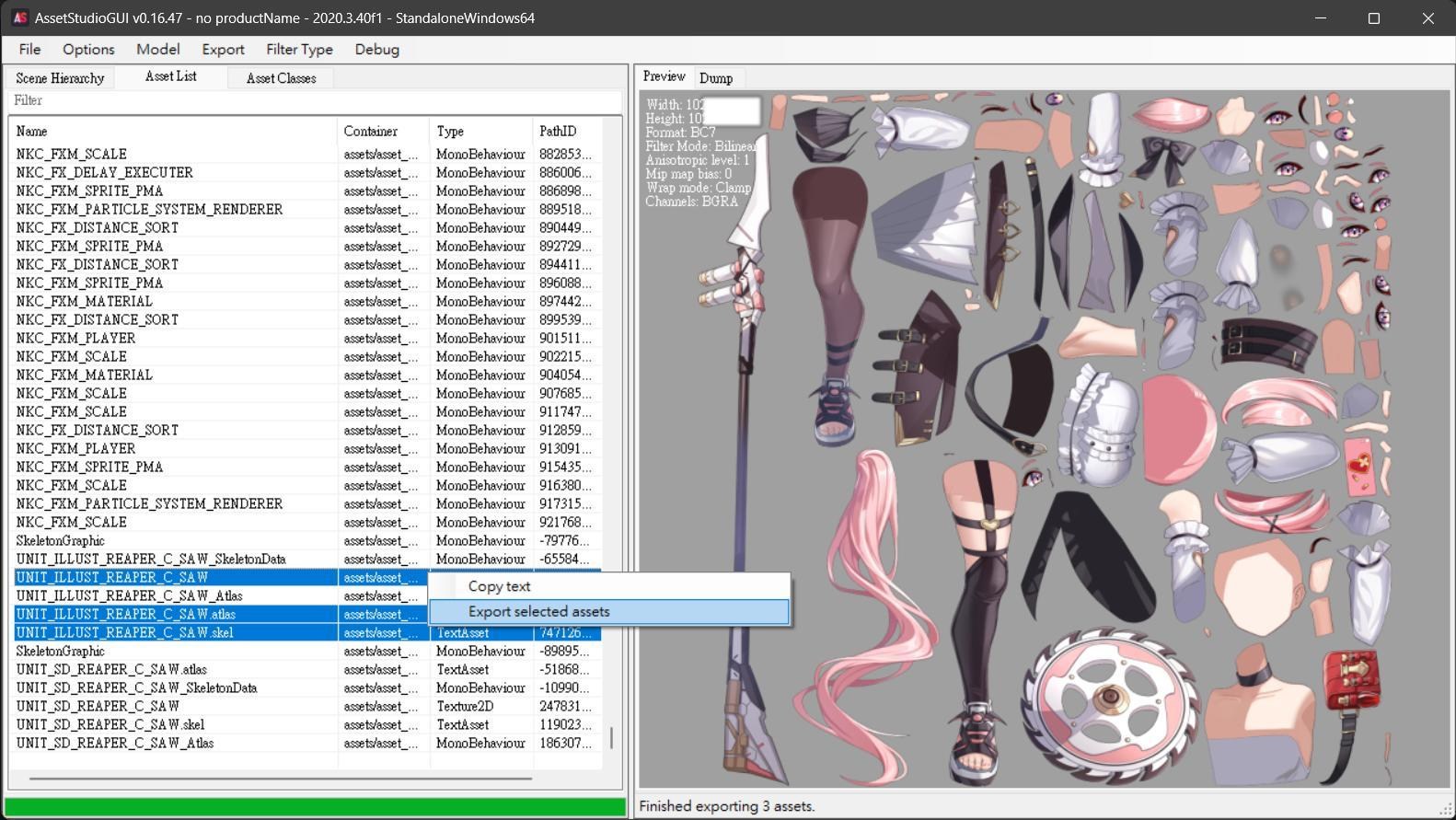Click the AssetStudio app icon in title bar
The width and height of the screenshot is (1456, 820).
click(x=19, y=17)
